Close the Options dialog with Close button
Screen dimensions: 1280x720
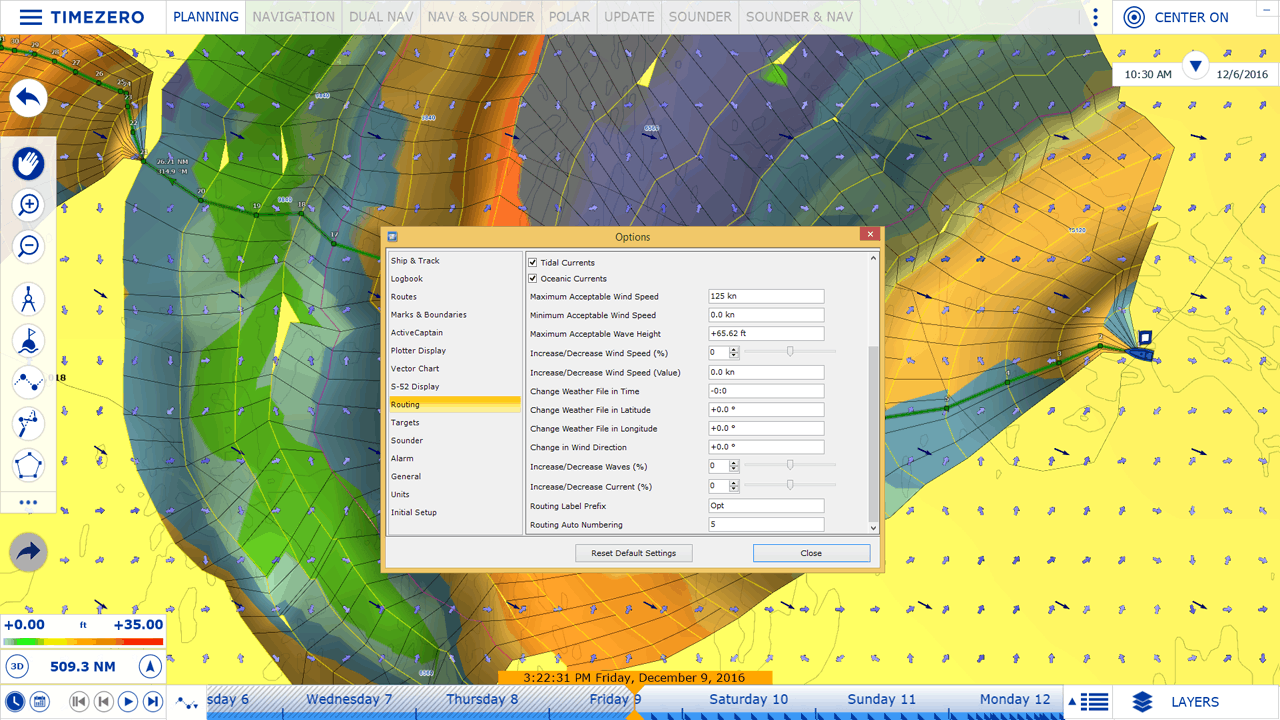click(x=811, y=553)
